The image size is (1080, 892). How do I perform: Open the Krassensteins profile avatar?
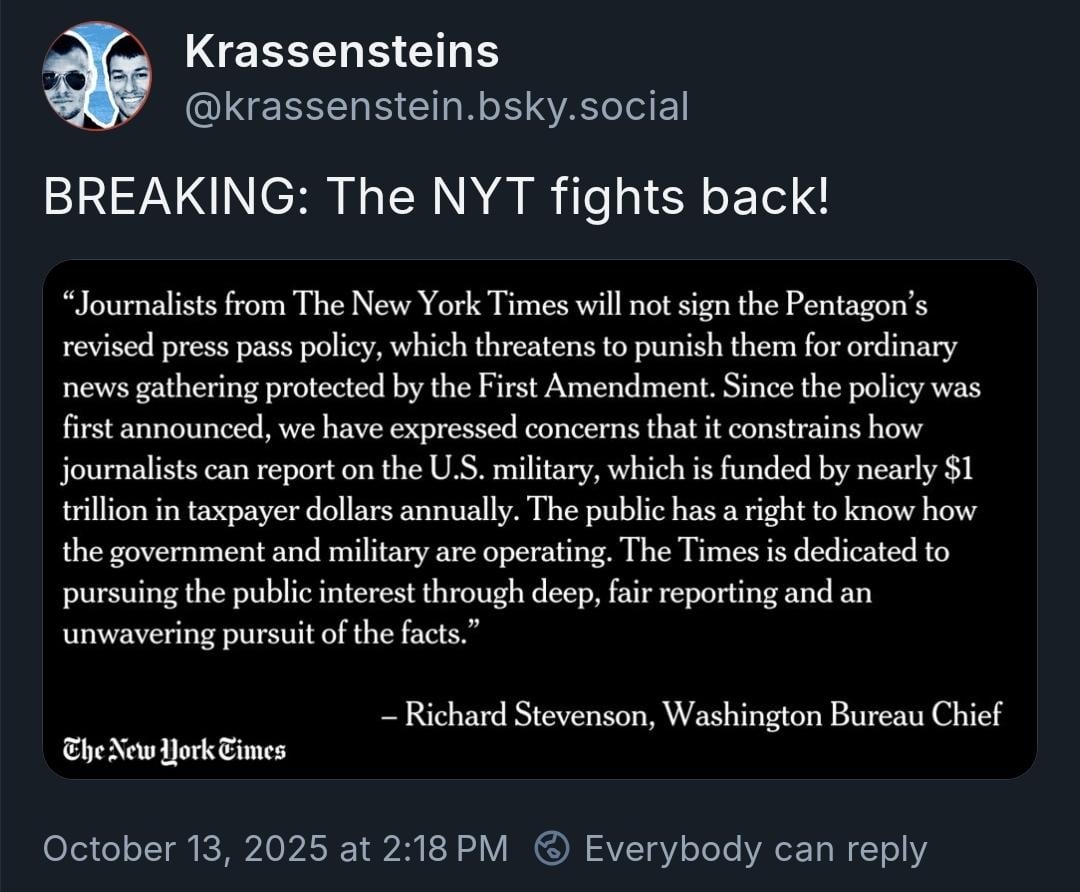96,76
